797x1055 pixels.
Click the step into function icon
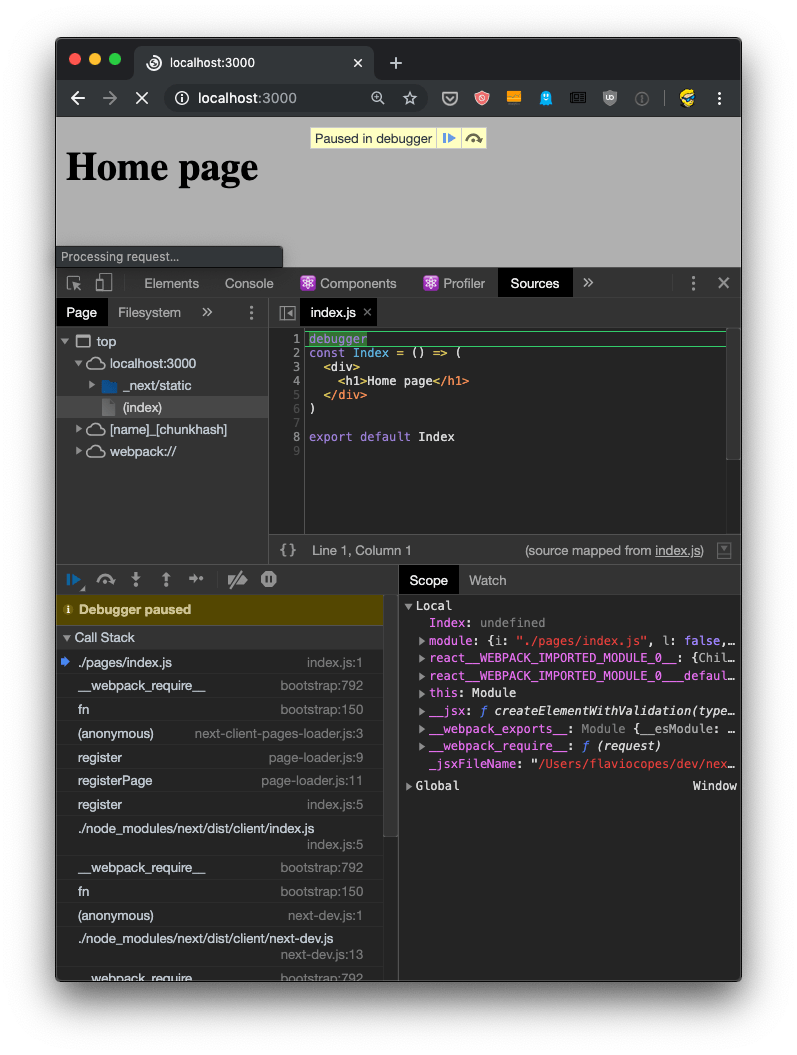coord(136,580)
